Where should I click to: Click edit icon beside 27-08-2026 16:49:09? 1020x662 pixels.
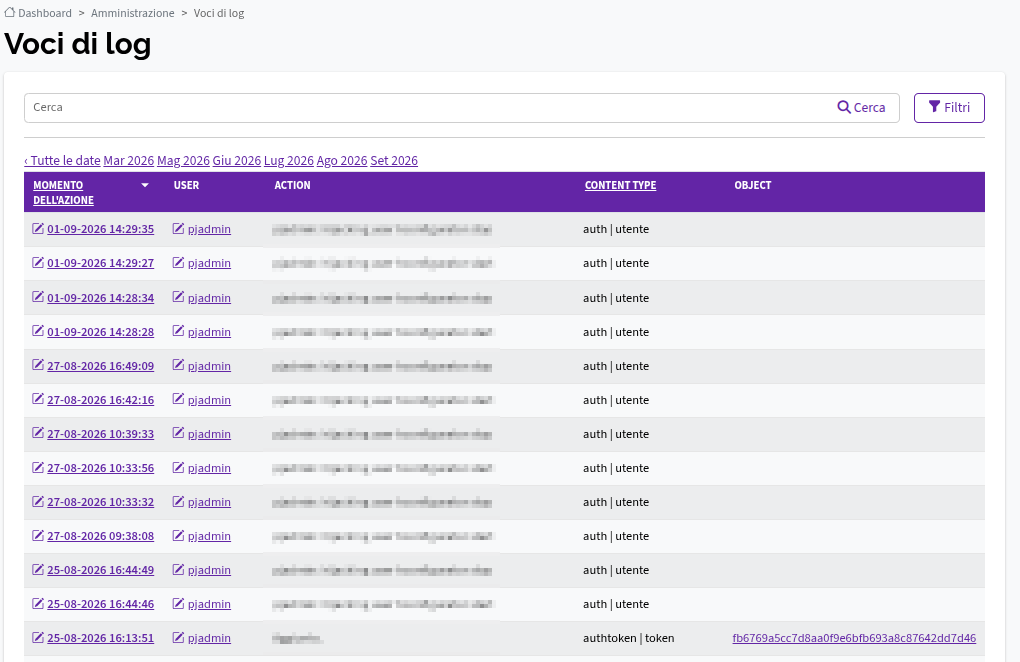click(x=38, y=365)
